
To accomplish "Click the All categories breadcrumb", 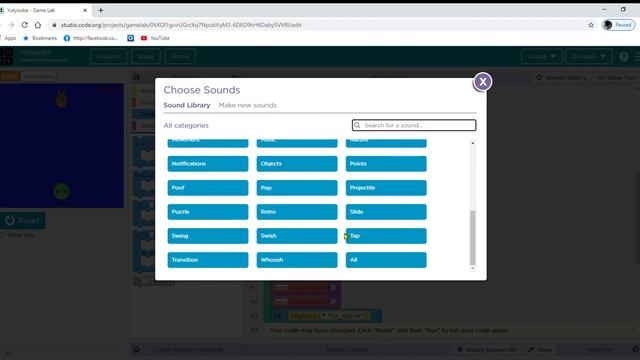I will (x=186, y=125).
